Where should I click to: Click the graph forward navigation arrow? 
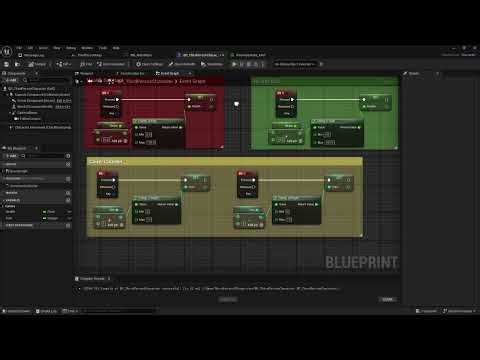tap(99, 81)
